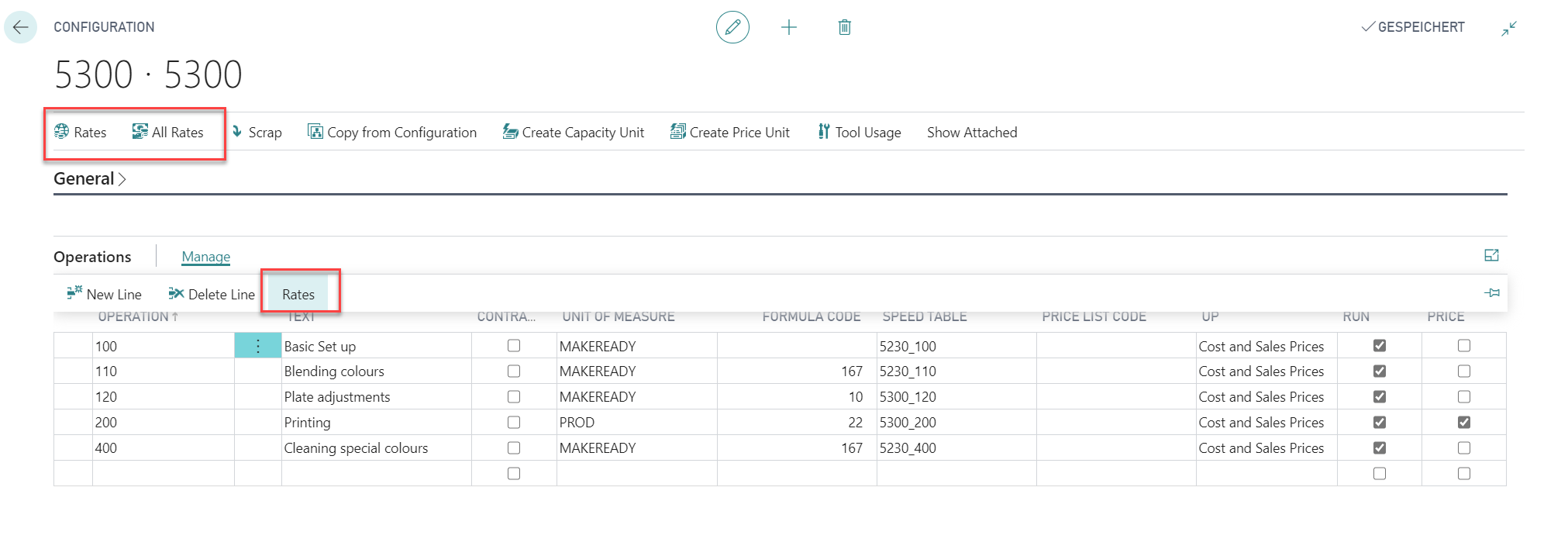The image size is (1568, 539).
Task: Enable Price for Basic Set up row
Action: coord(1464,346)
